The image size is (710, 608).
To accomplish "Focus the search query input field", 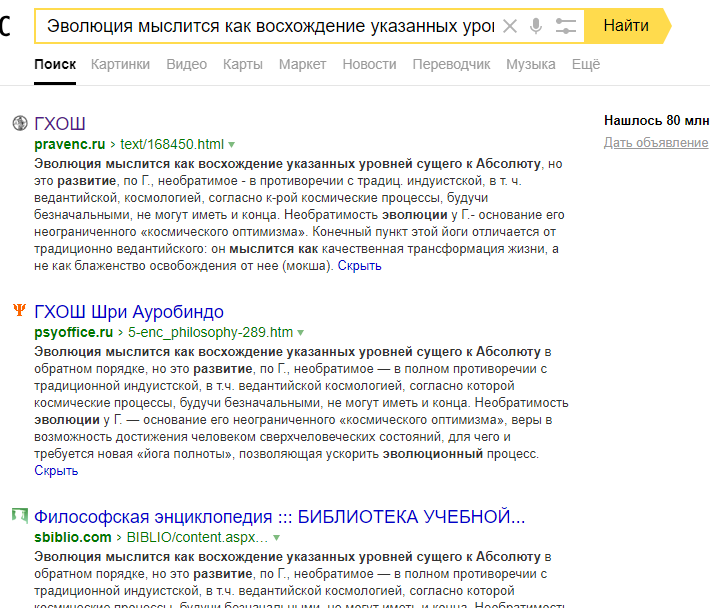I will 270,26.
